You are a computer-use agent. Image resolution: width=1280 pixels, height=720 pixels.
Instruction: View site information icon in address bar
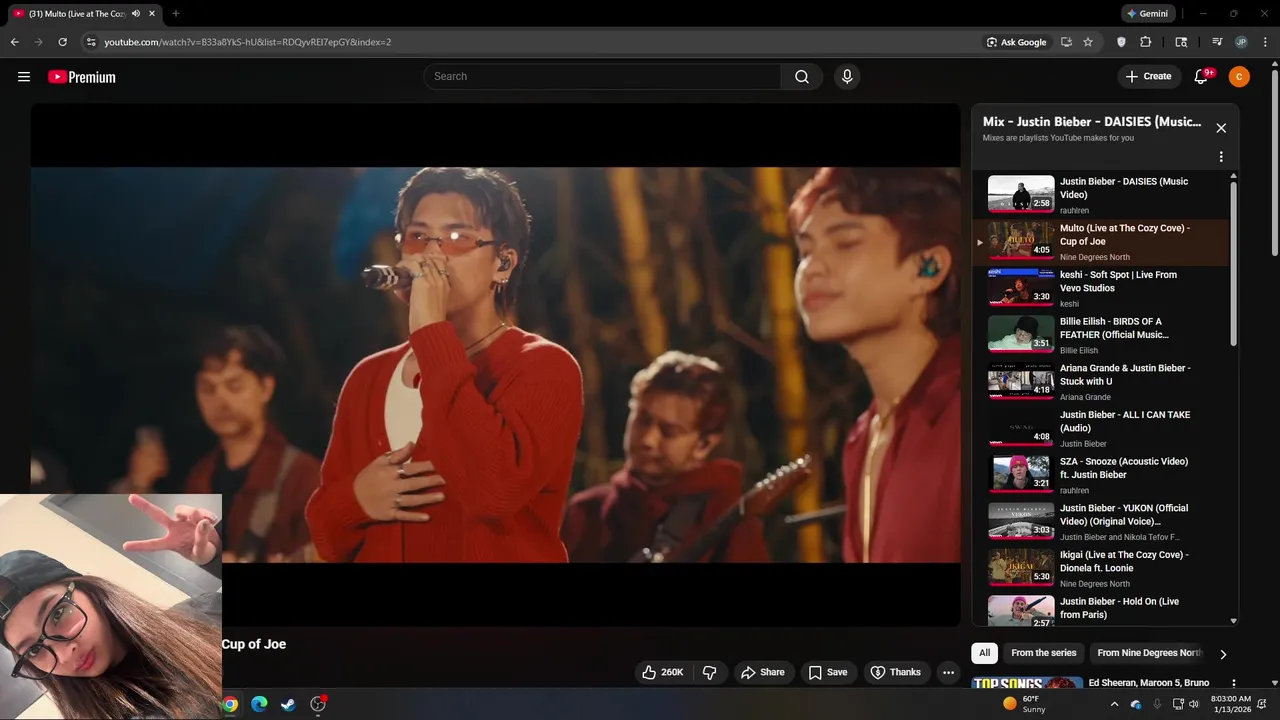[91, 42]
